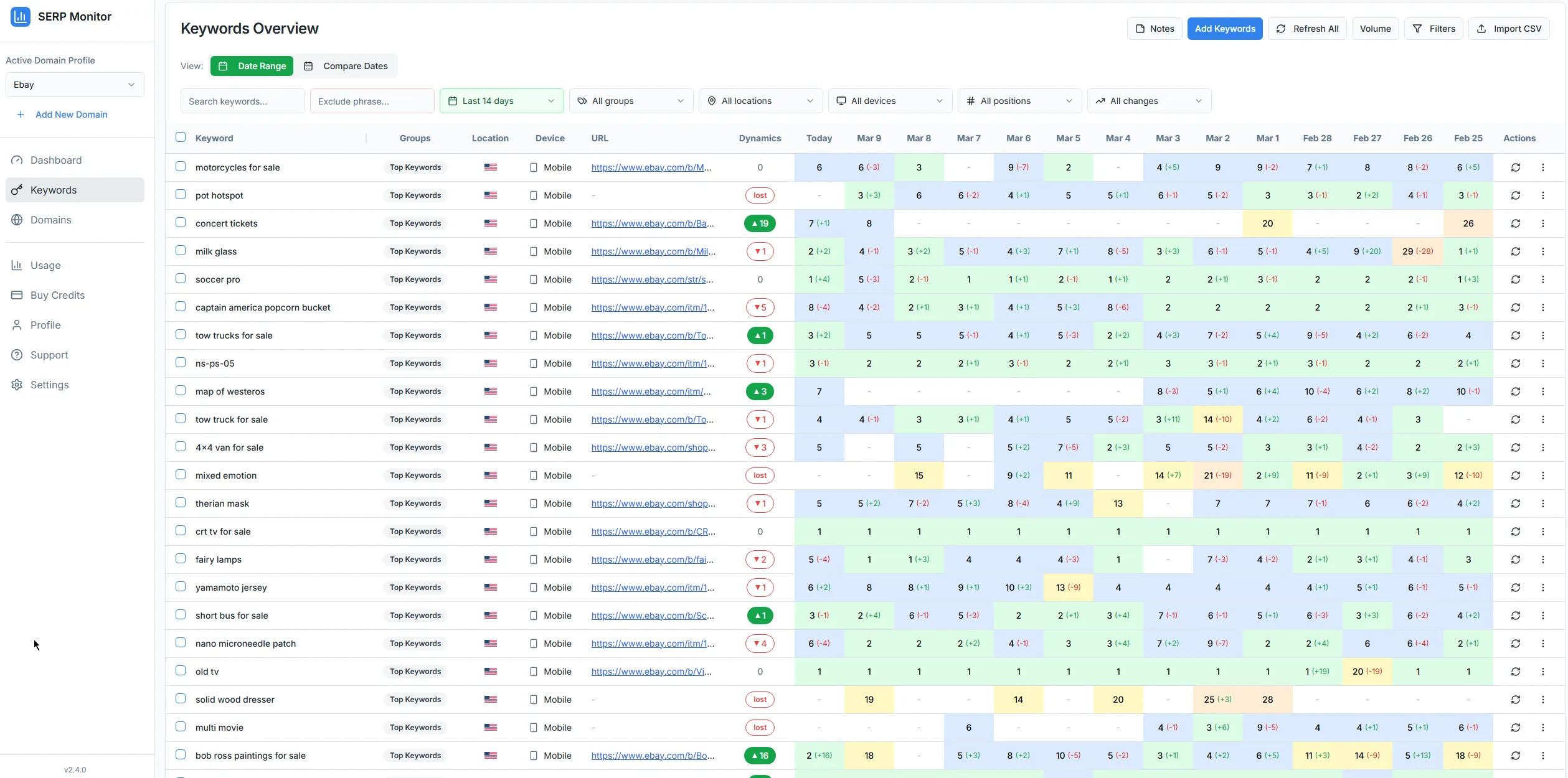Open the All devices filter dropdown
The width and height of the screenshot is (1568, 778).
pos(889,100)
